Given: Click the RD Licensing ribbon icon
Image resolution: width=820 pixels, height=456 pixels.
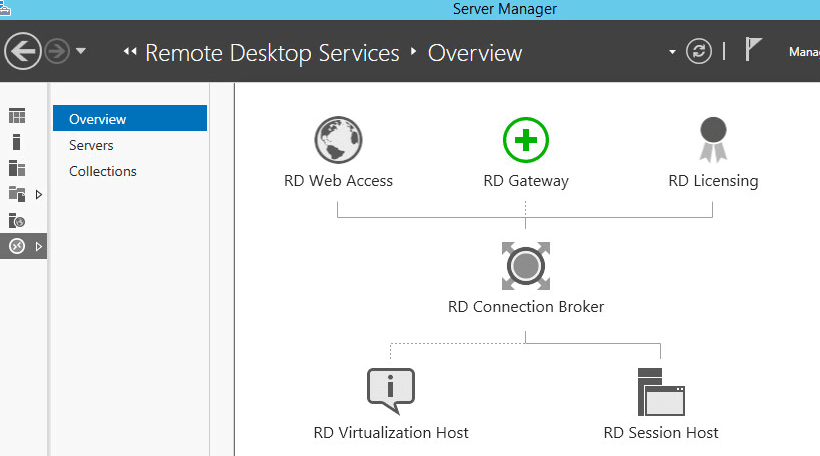Looking at the screenshot, I should (x=712, y=140).
